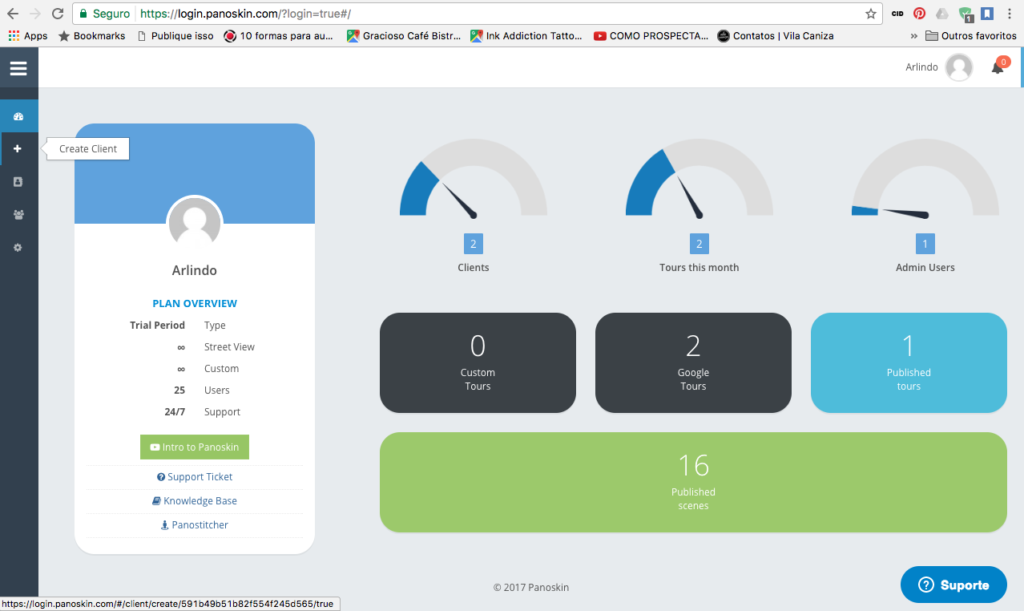Click the Pinterest extension icon

click(x=919, y=14)
